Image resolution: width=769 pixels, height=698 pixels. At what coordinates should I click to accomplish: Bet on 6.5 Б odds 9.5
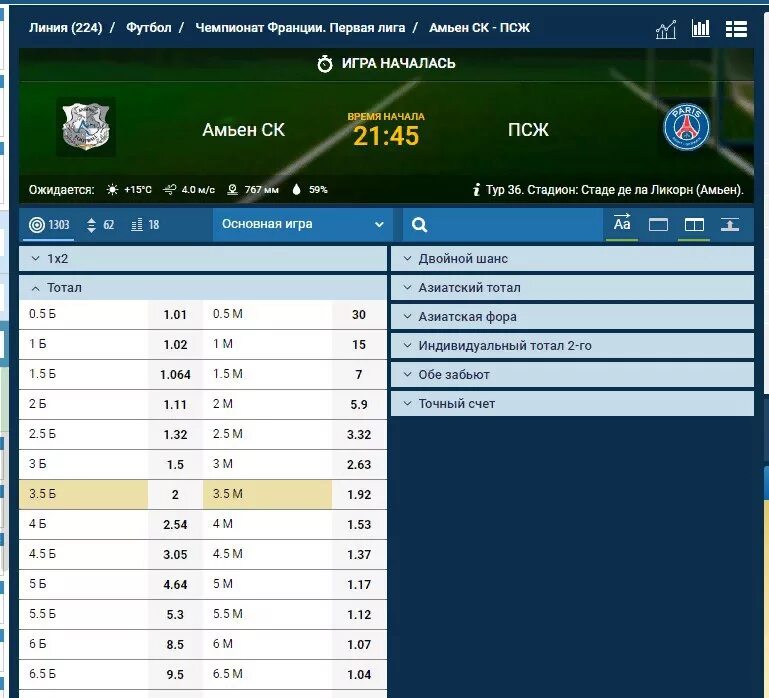point(175,674)
